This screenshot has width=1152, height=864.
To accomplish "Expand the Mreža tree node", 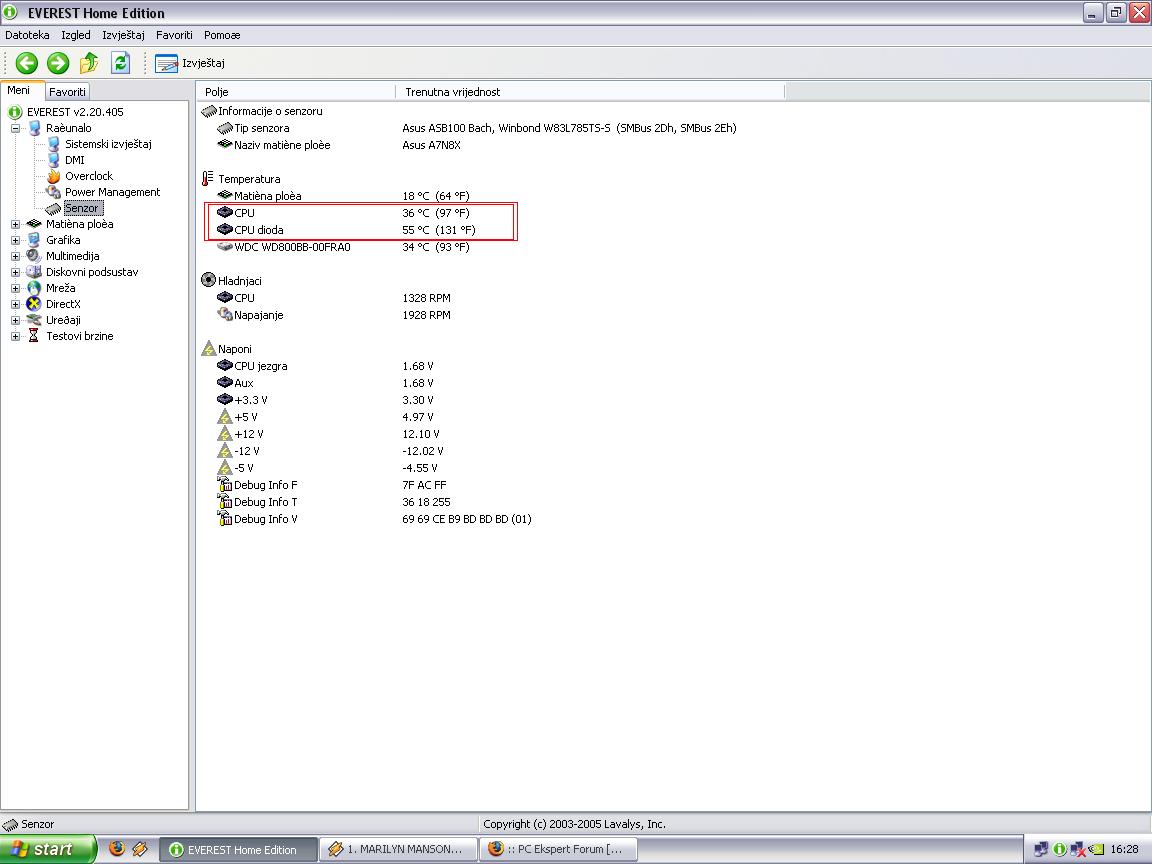I will pyautogui.click(x=15, y=288).
